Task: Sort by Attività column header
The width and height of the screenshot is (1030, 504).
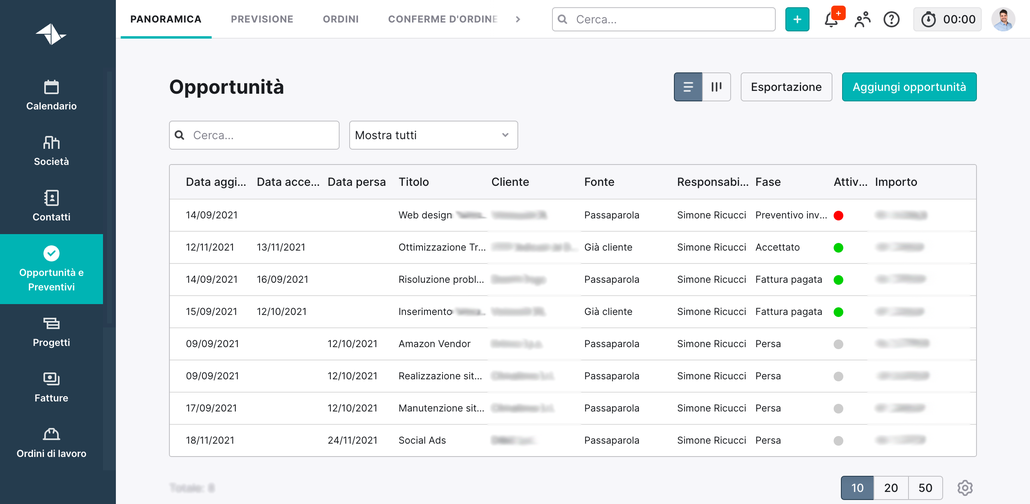Action: [x=850, y=182]
